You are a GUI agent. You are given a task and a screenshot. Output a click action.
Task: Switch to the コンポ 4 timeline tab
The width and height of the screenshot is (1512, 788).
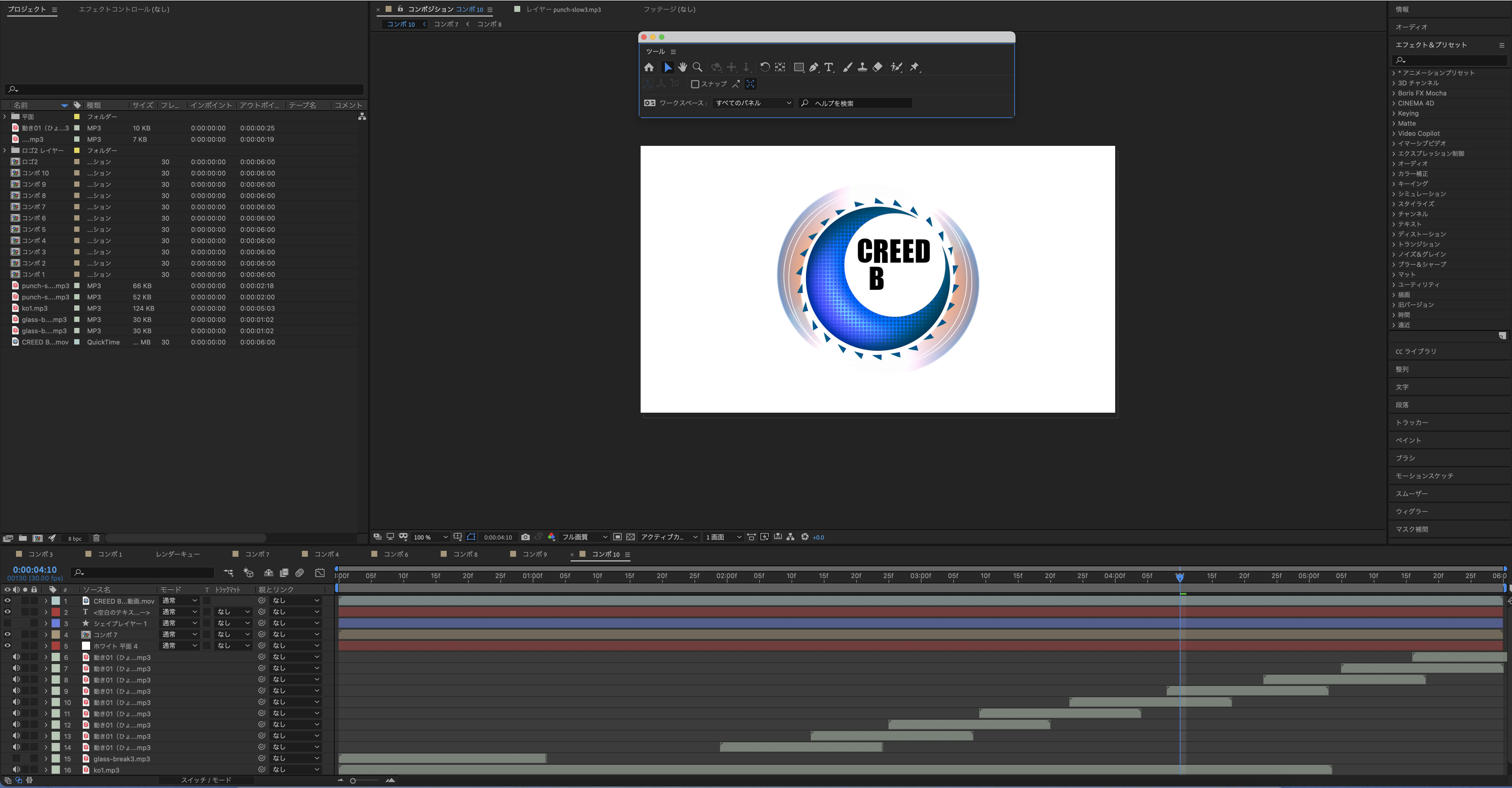tap(326, 554)
